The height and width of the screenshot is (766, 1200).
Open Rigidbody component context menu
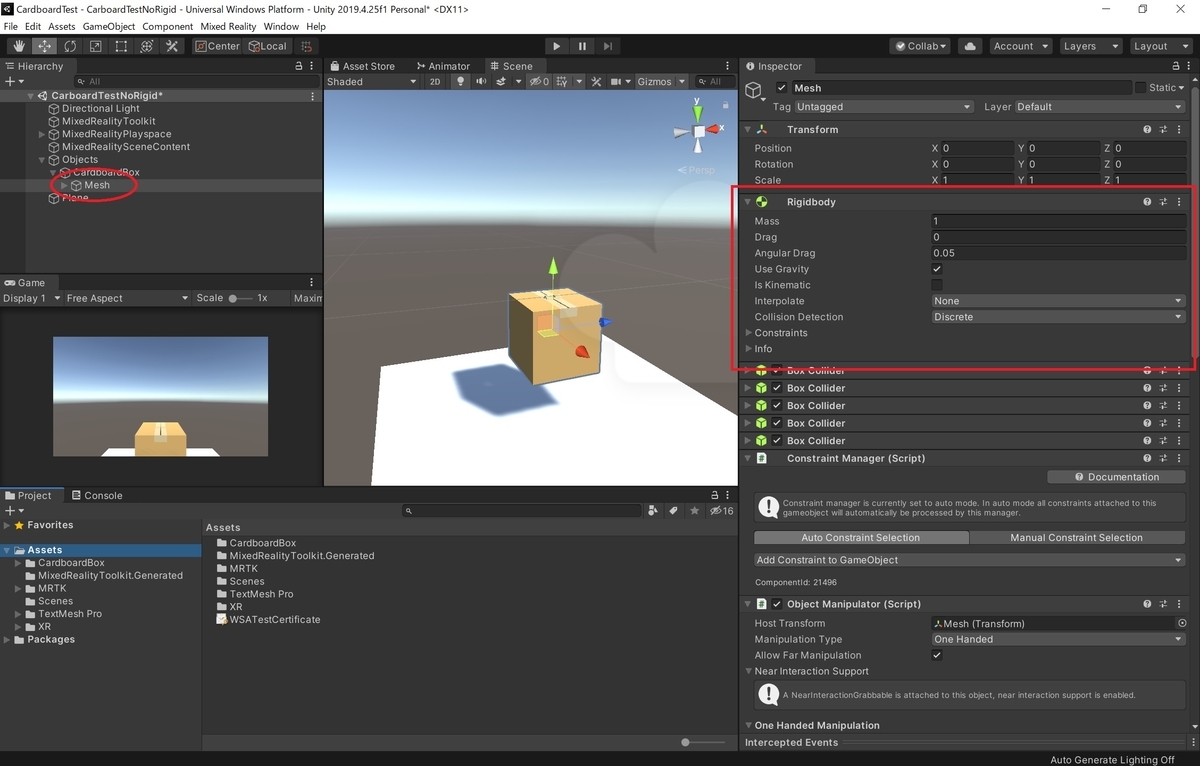click(1179, 202)
